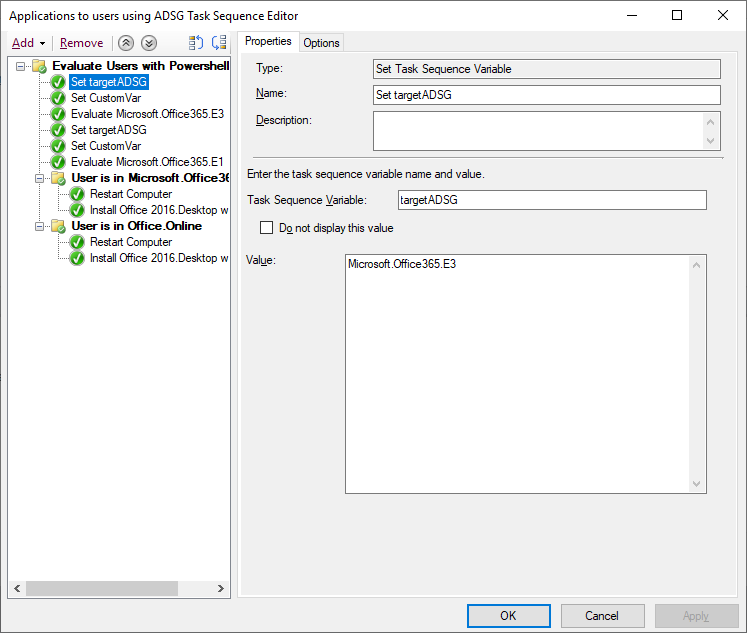
Task: Collapse the Evaluate Users with Powershell group
Action: coord(20,66)
